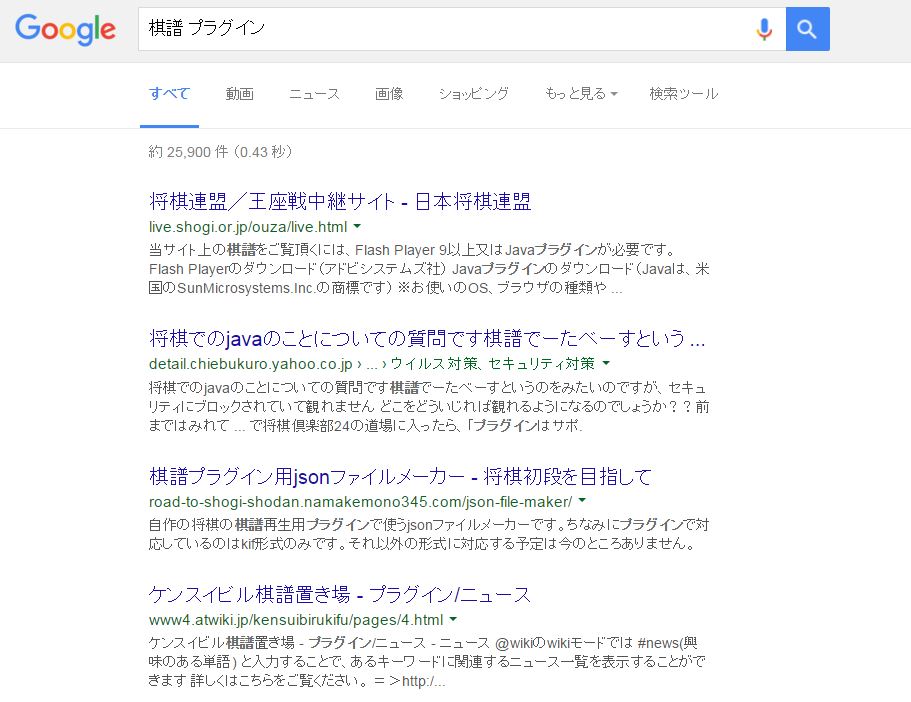911x702 pixels.
Task: Expand options arrow beside live.shogi.or.jp URL
Action: coord(357,226)
